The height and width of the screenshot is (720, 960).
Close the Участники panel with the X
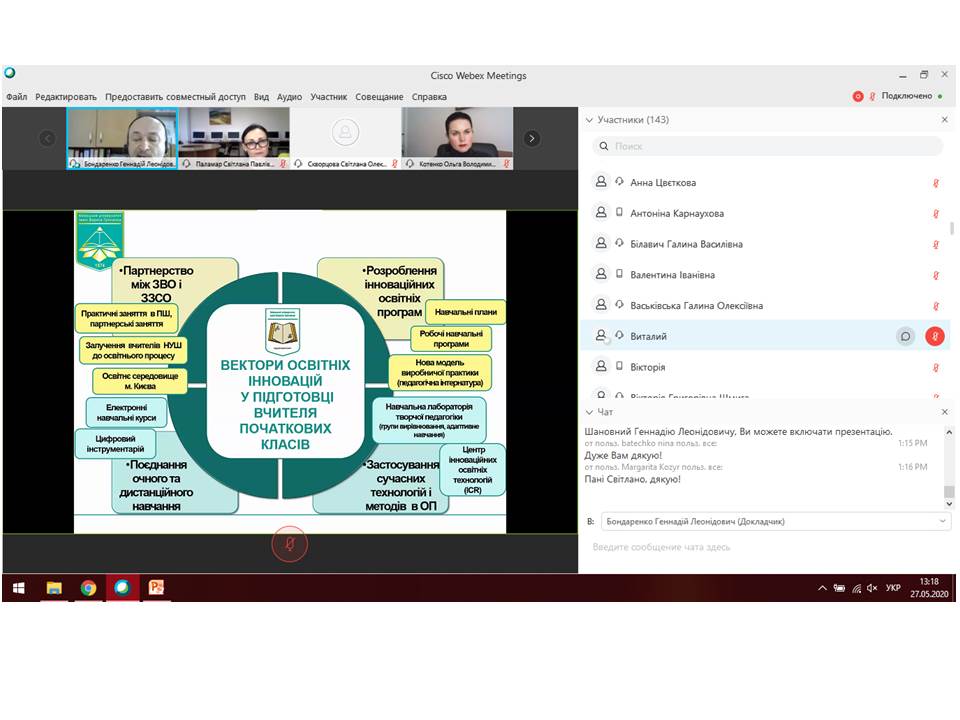coord(945,120)
